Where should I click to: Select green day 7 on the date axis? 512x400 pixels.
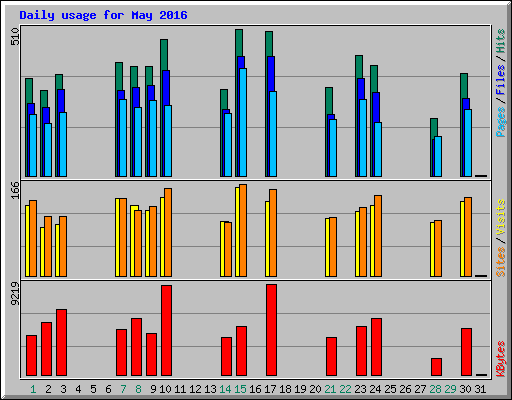click(123, 389)
